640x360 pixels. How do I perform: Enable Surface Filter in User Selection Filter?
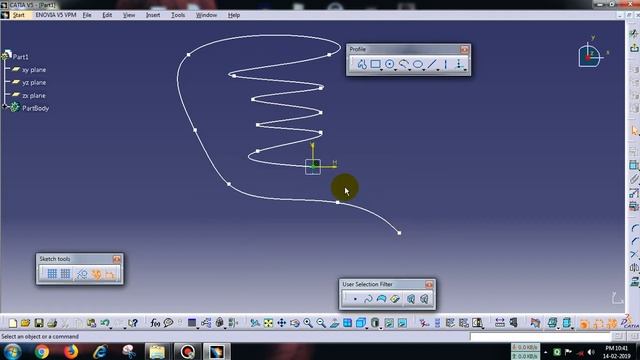click(x=381, y=299)
